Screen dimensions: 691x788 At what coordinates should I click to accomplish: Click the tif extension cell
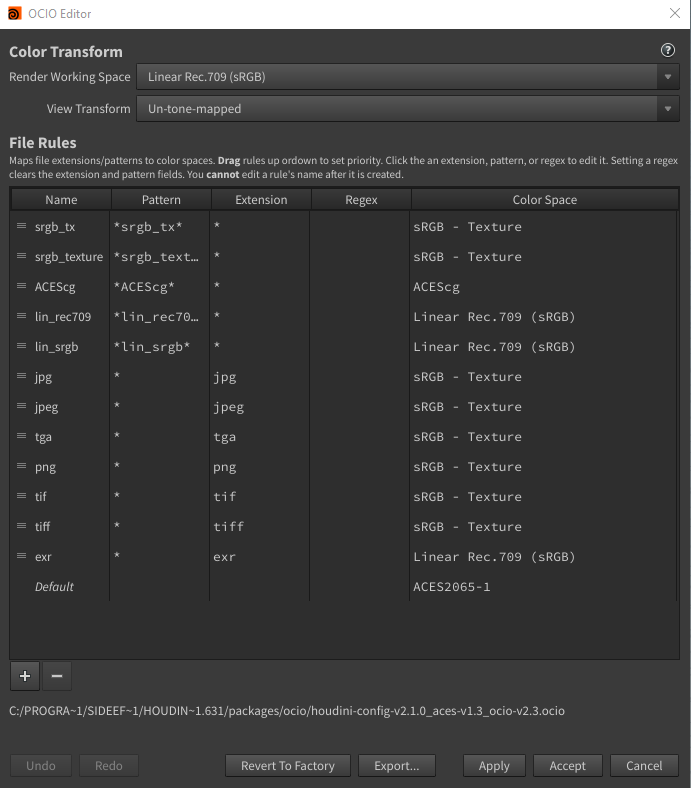pos(259,497)
